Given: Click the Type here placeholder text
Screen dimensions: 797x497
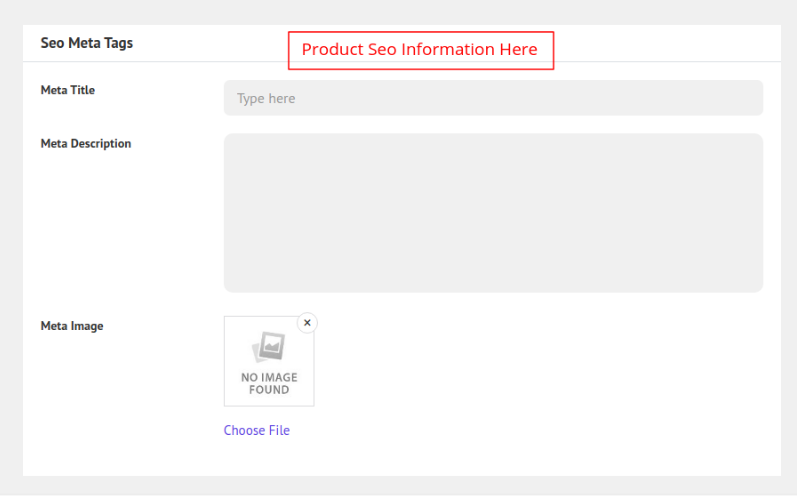Looking at the screenshot, I should click(266, 98).
